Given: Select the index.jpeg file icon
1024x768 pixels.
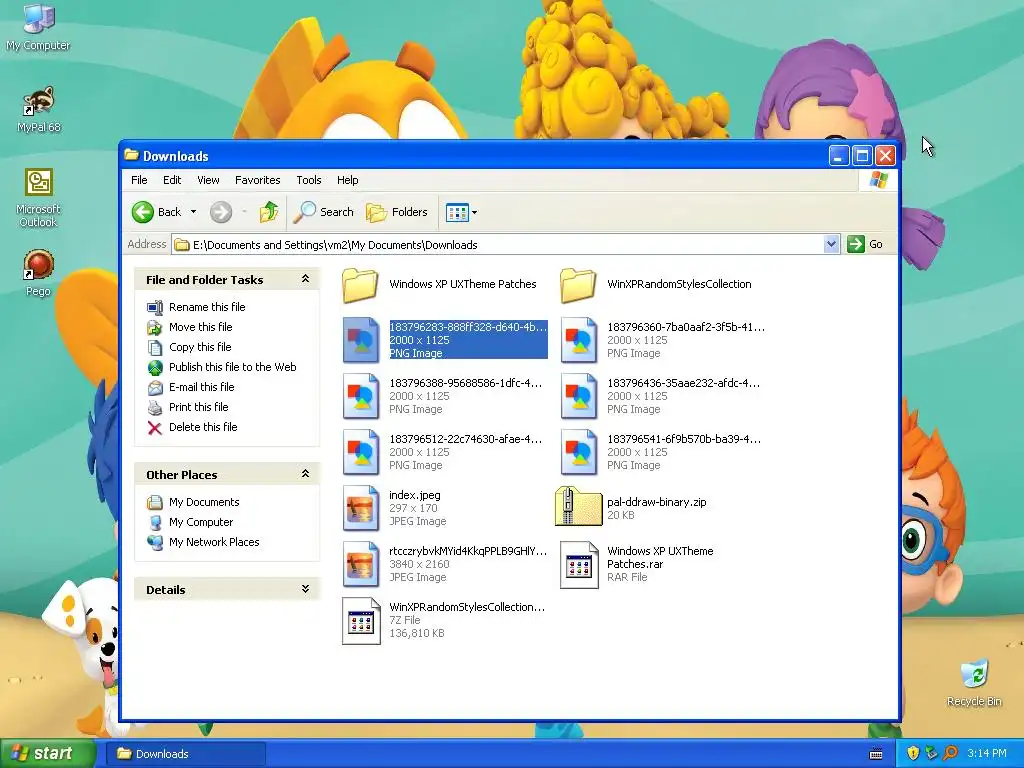Looking at the screenshot, I should 360,508.
